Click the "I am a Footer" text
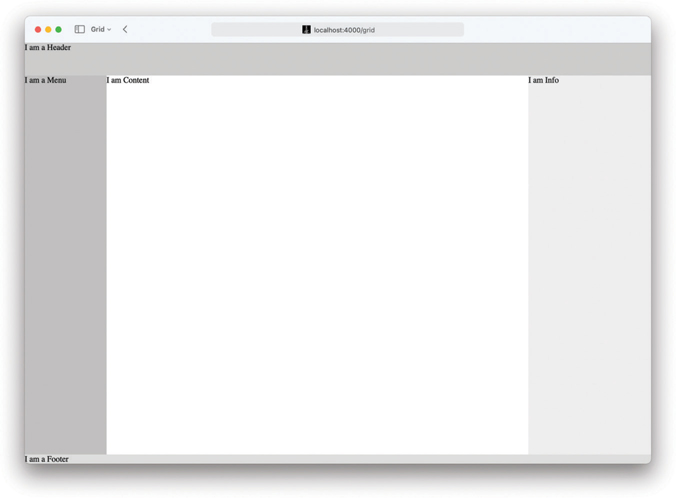The width and height of the screenshot is (676, 498). [47, 459]
